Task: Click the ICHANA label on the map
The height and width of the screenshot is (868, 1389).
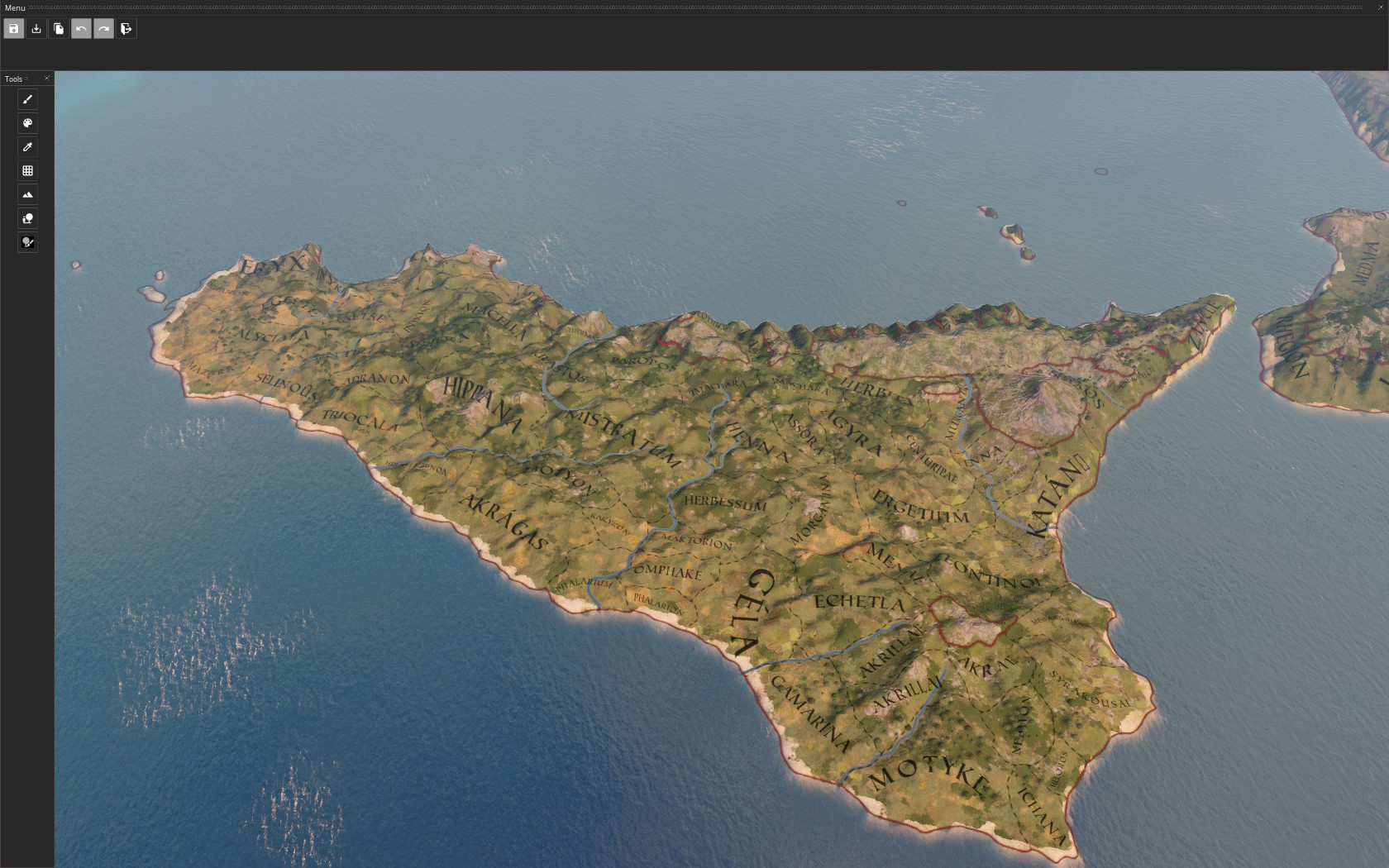Action: tap(1043, 816)
